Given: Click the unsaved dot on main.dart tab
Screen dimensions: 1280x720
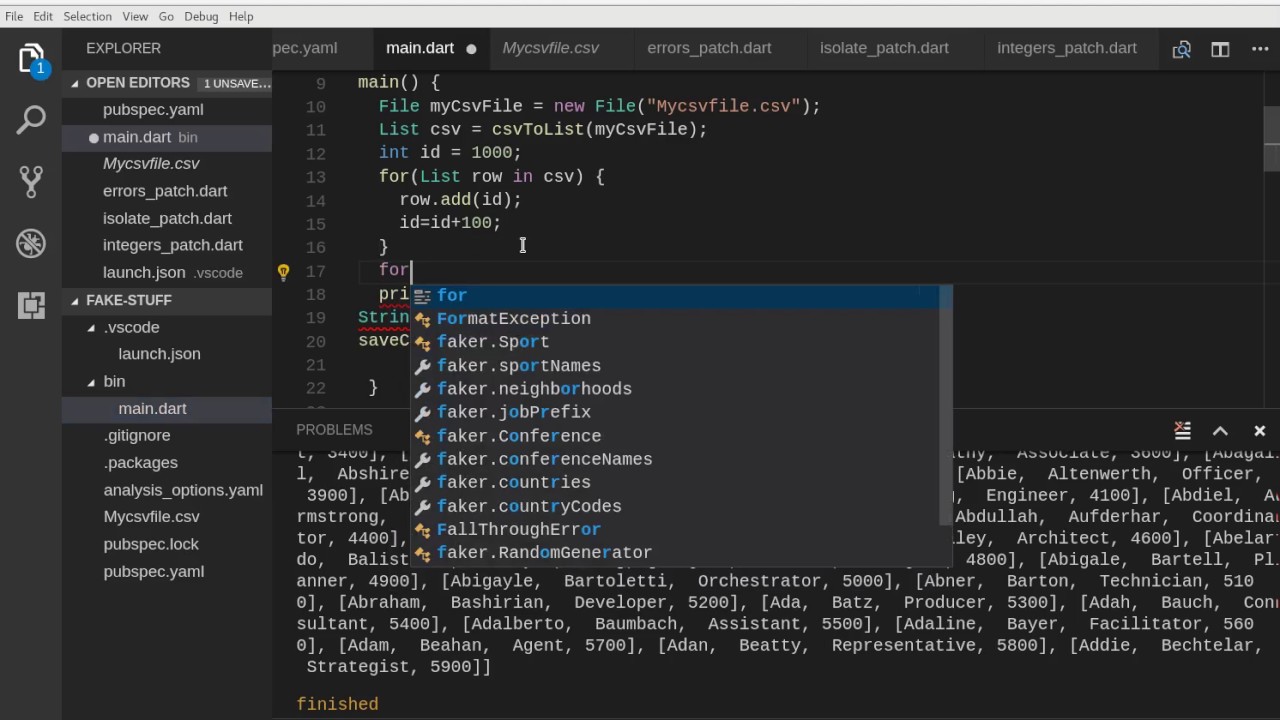Looking at the screenshot, I should tap(471, 49).
